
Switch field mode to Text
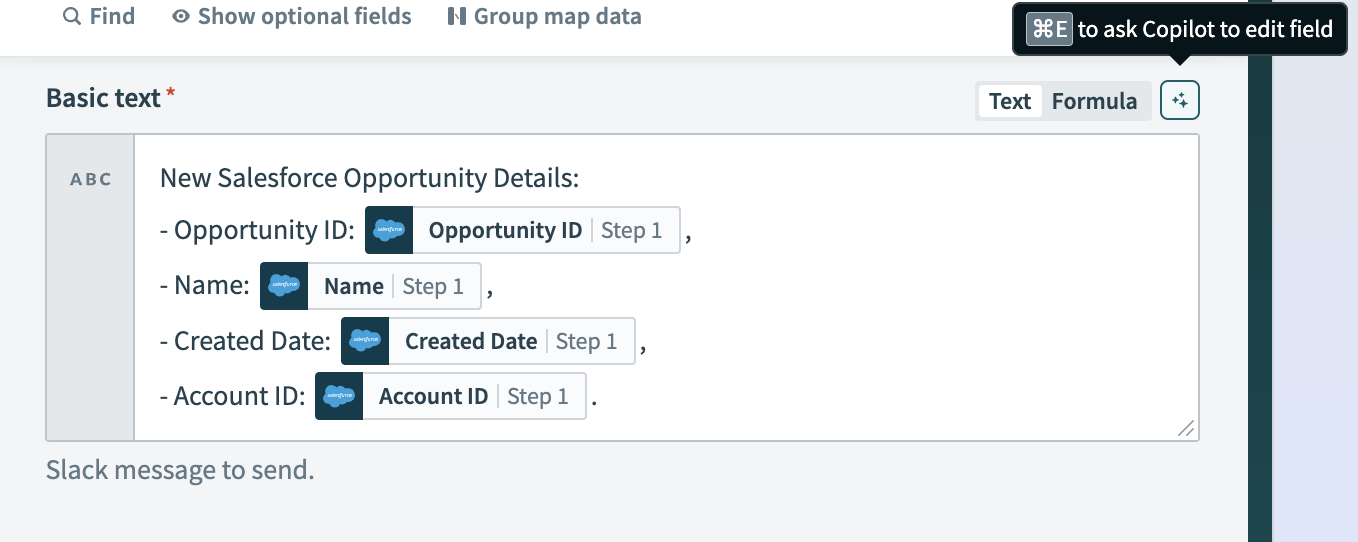[x=1010, y=101]
